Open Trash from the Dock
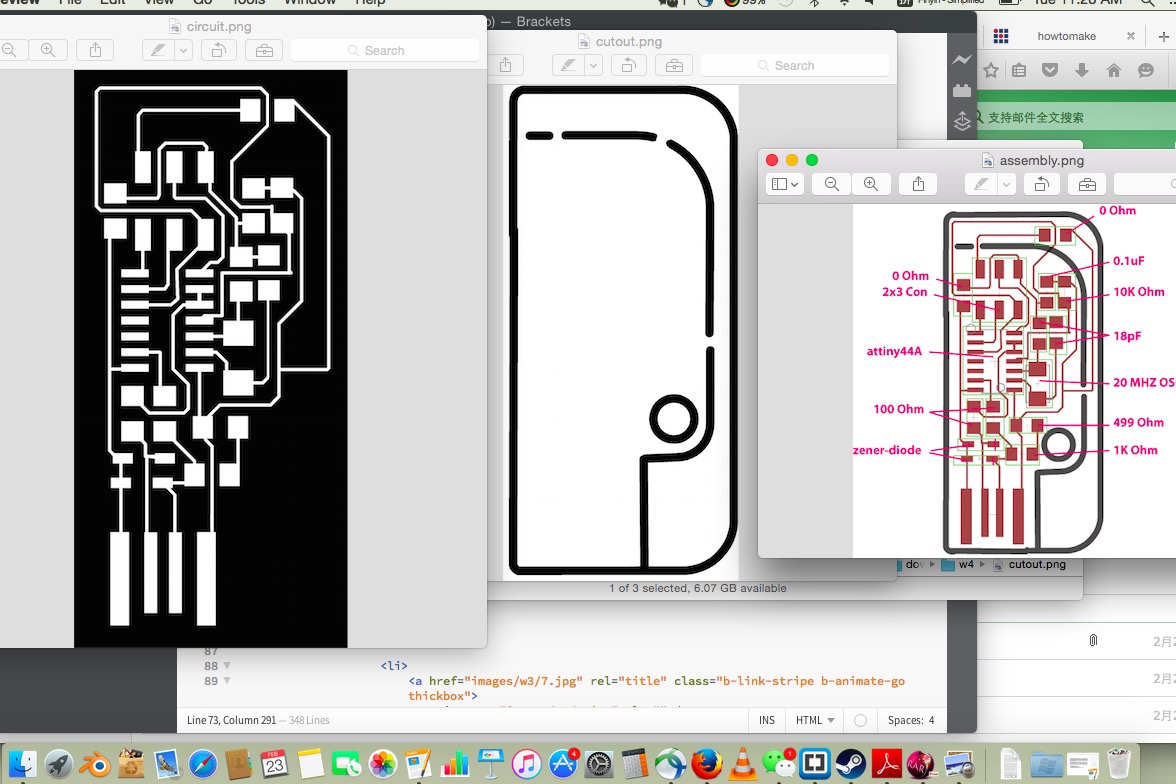Screen dimensions: 1176x784 coord(1118,764)
